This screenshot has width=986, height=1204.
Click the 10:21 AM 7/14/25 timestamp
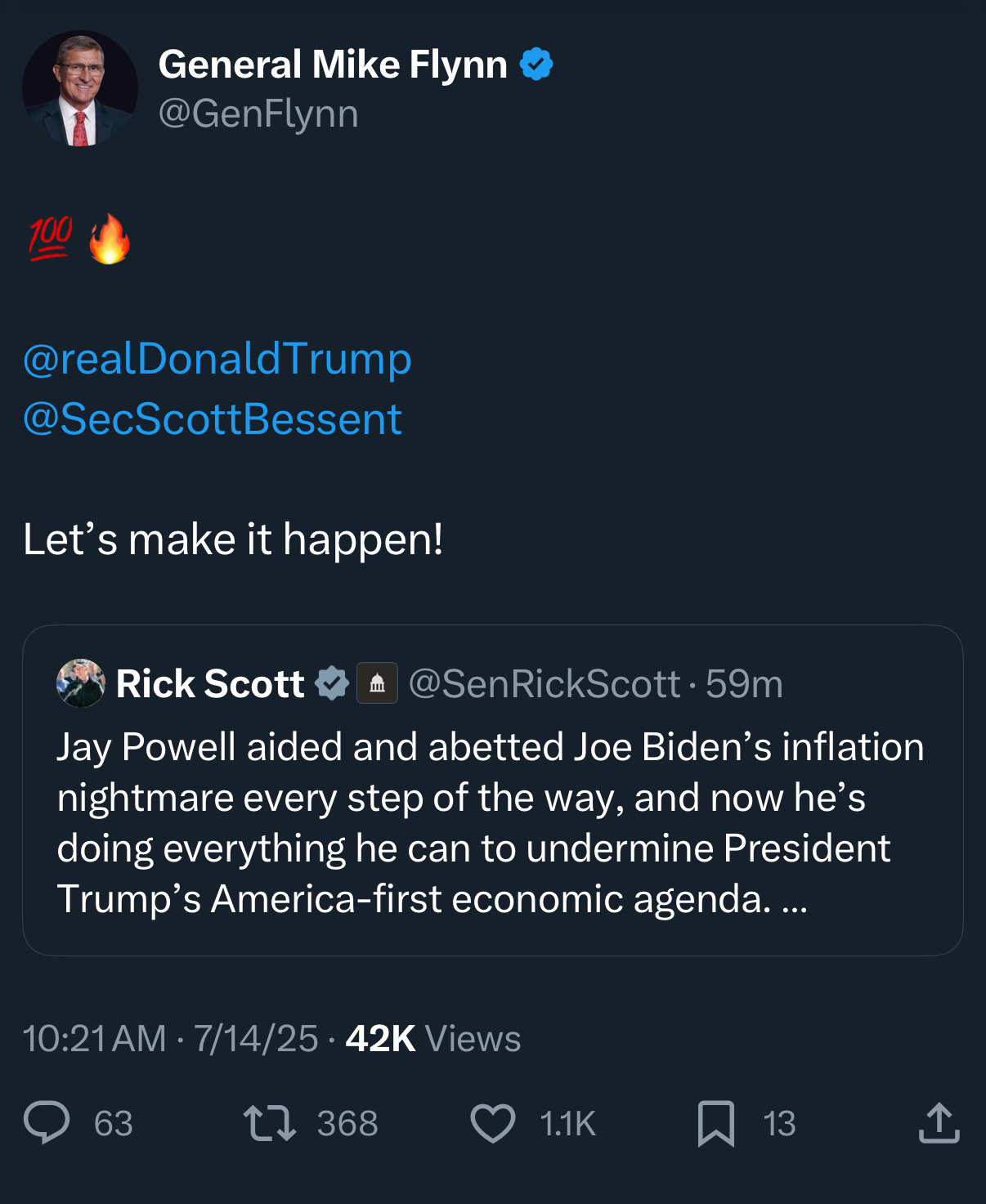click(170, 1039)
